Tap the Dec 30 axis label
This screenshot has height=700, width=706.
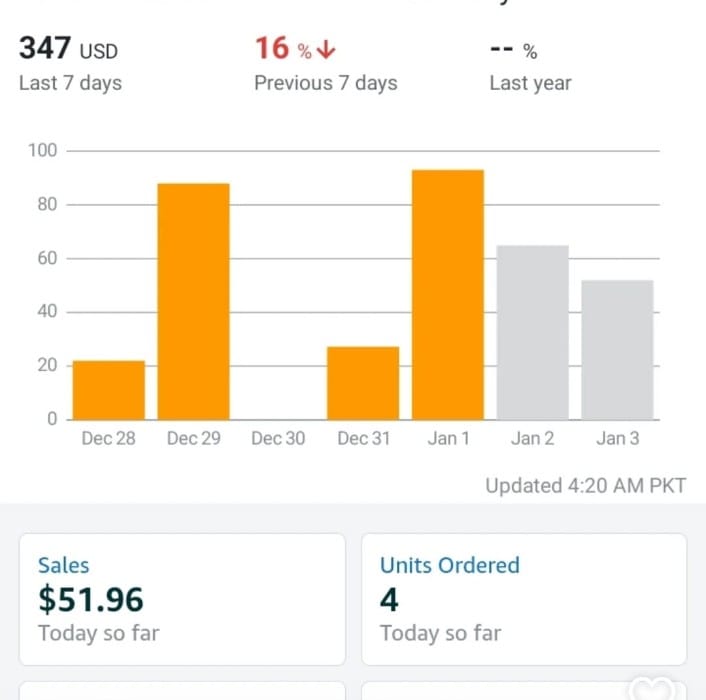[278, 438]
